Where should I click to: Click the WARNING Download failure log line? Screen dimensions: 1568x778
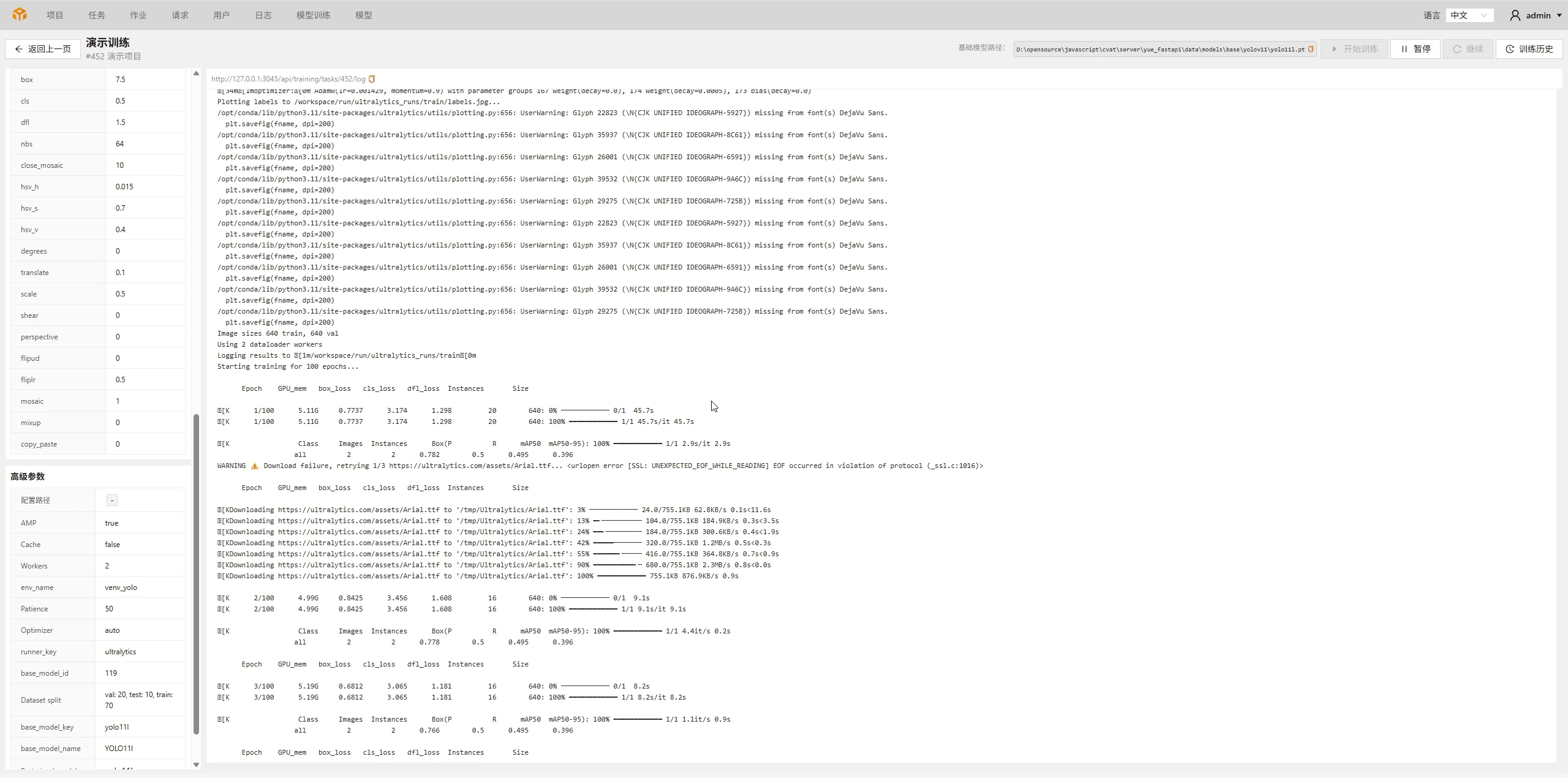[x=600, y=466]
